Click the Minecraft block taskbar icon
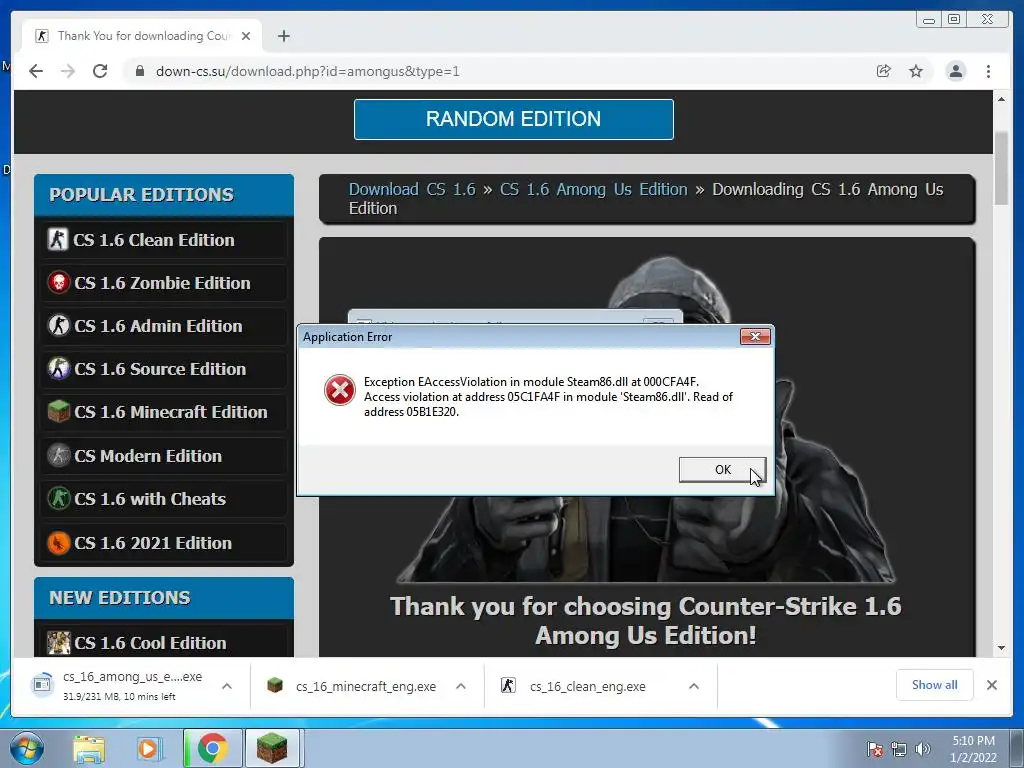This screenshot has width=1024, height=768. coord(272,748)
